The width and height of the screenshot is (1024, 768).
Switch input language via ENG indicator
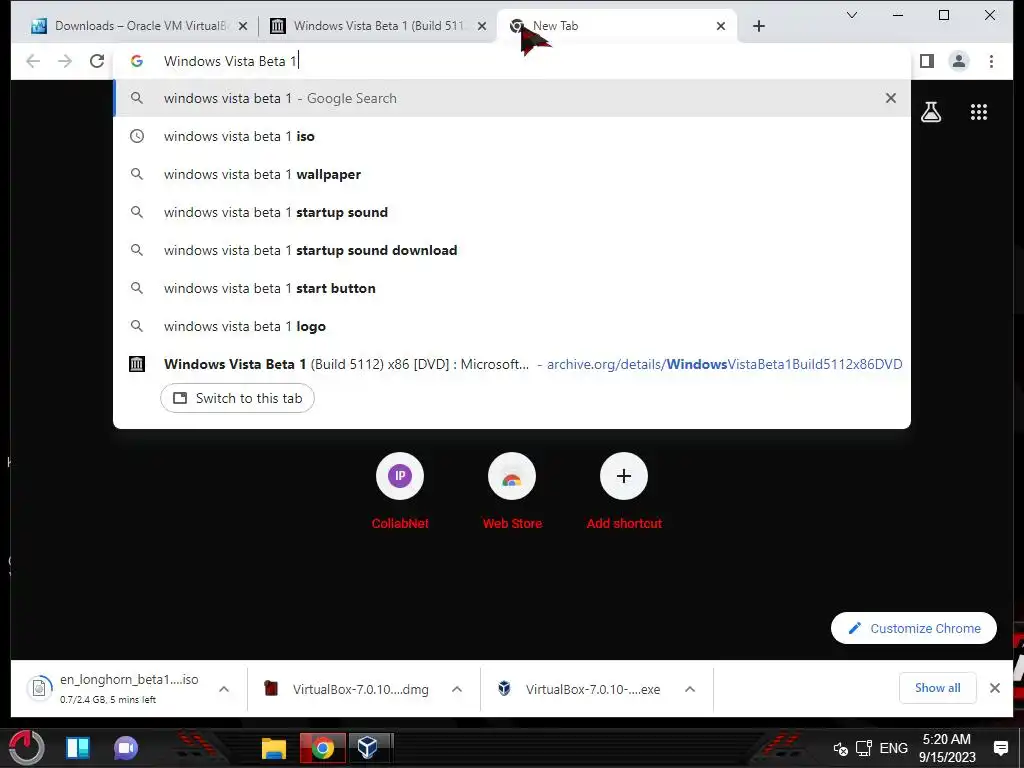tap(893, 748)
